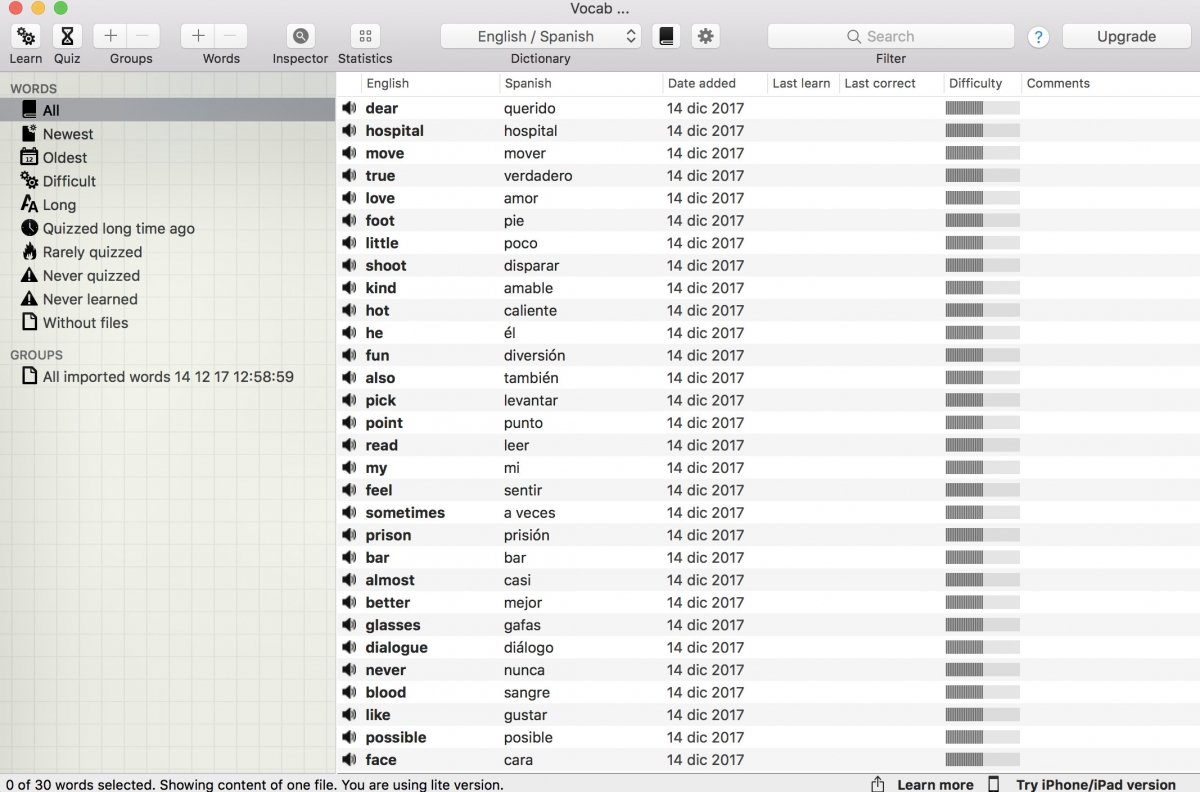
Task: Click the Upgrade button
Action: click(1126, 36)
